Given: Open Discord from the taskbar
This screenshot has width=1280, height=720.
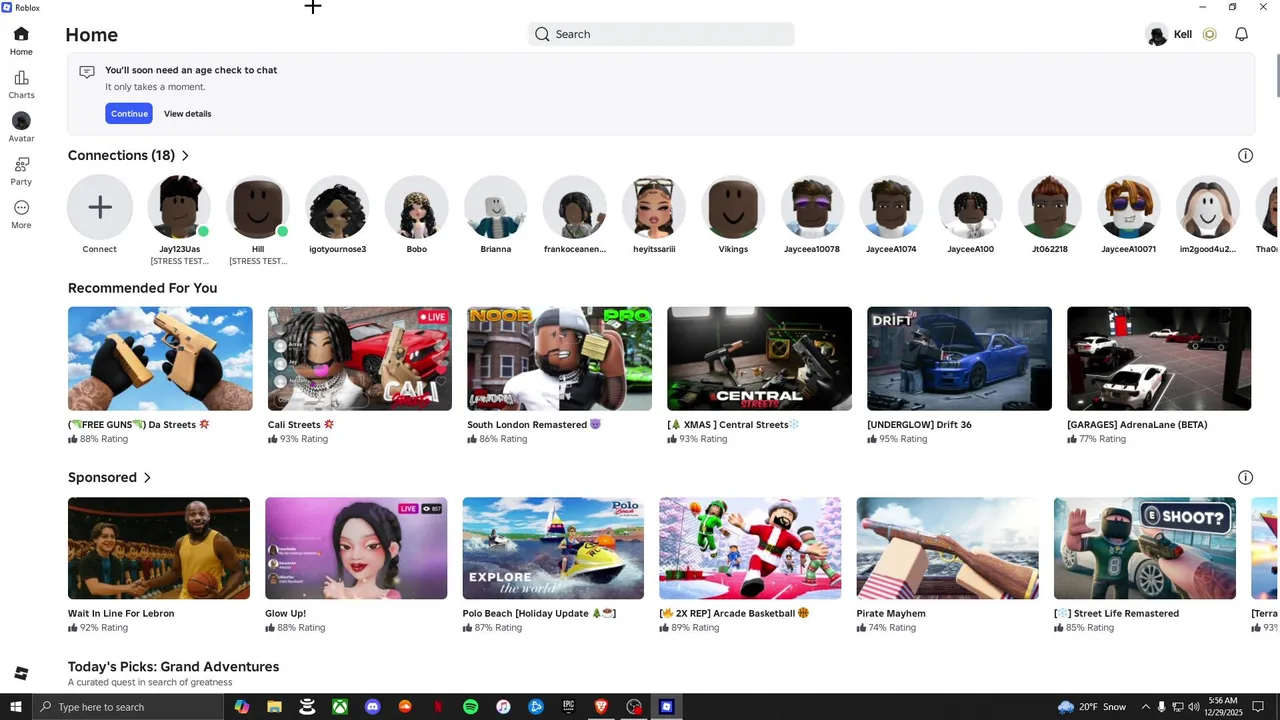Looking at the screenshot, I should [x=373, y=707].
